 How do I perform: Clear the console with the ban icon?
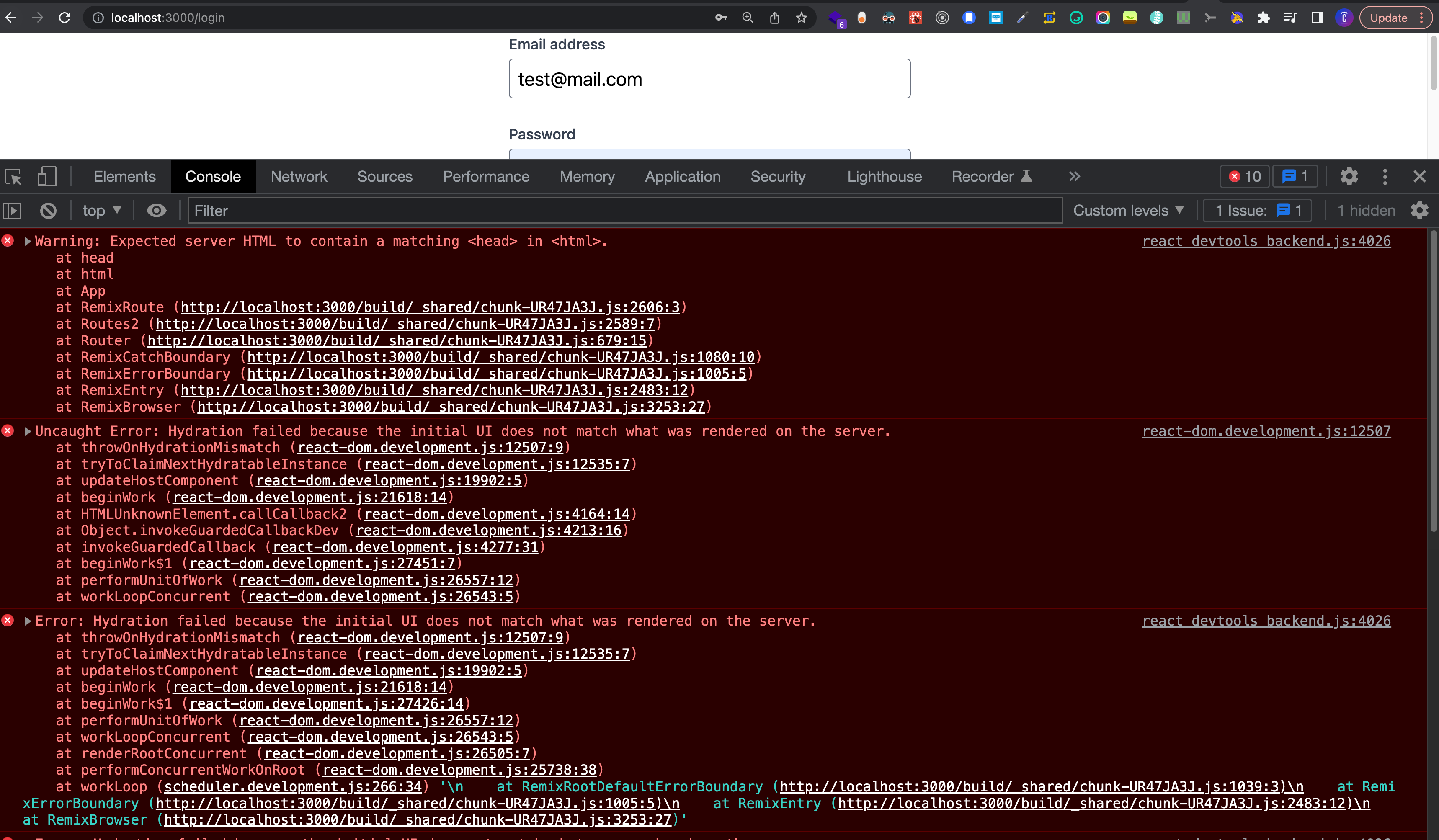(x=49, y=211)
